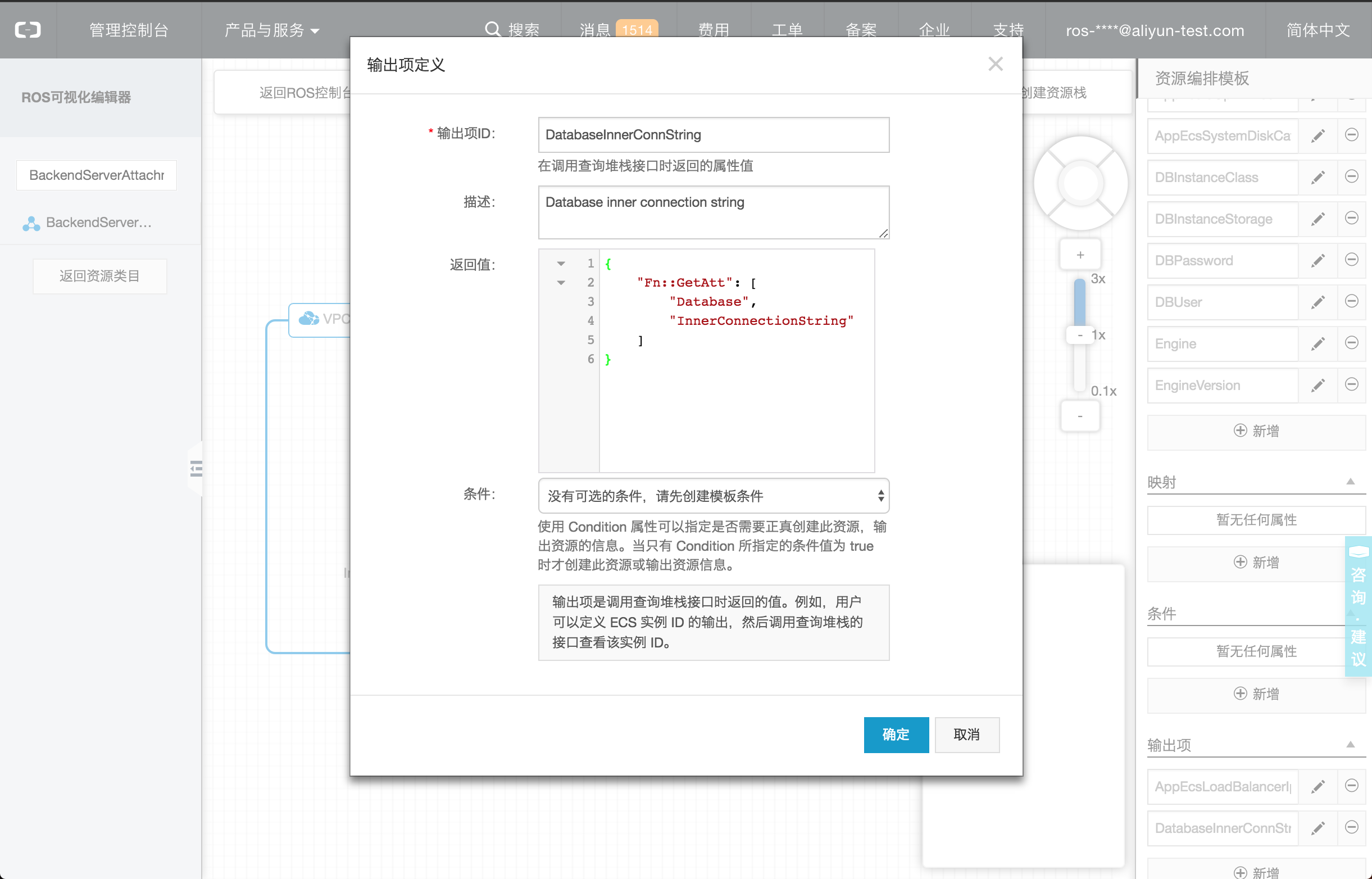Collapse the left sidebar handle
This screenshot has height=879, width=1372.
coord(196,469)
